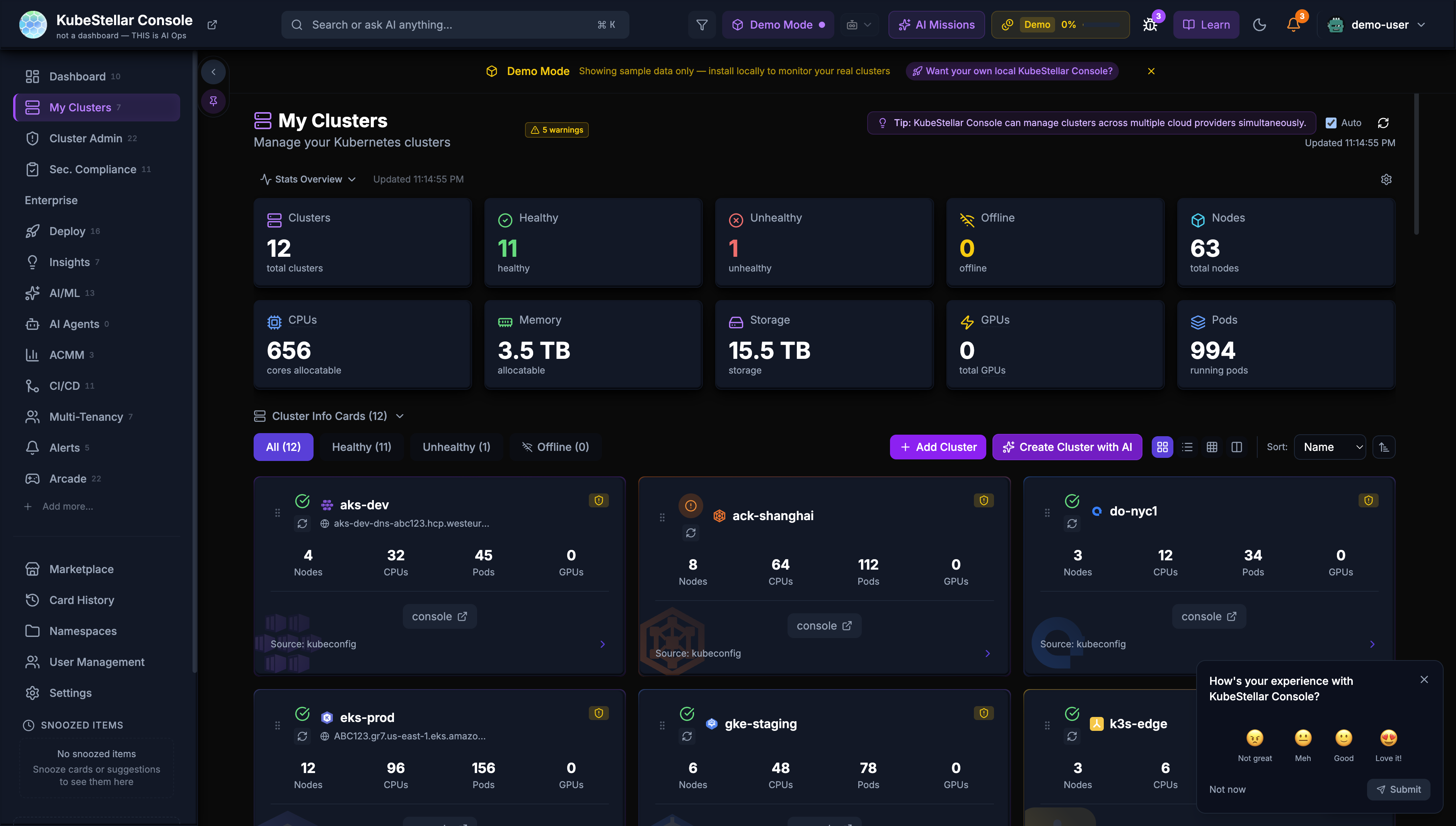
Task: Click the Demo 0% progress indicator
Action: pyautogui.click(x=1060, y=25)
